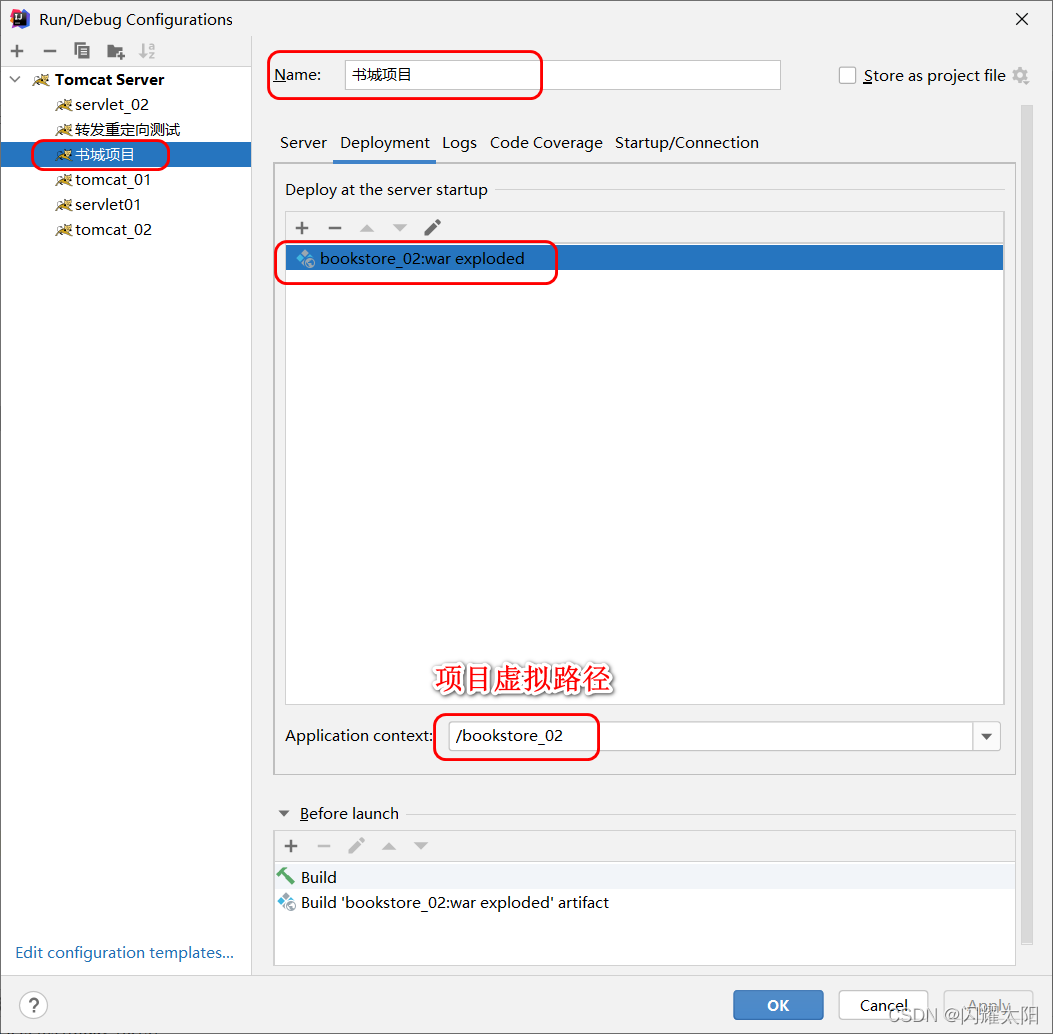This screenshot has width=1053, height=1034.
Task: Open Edit configuration templates link
Action: 124,952
